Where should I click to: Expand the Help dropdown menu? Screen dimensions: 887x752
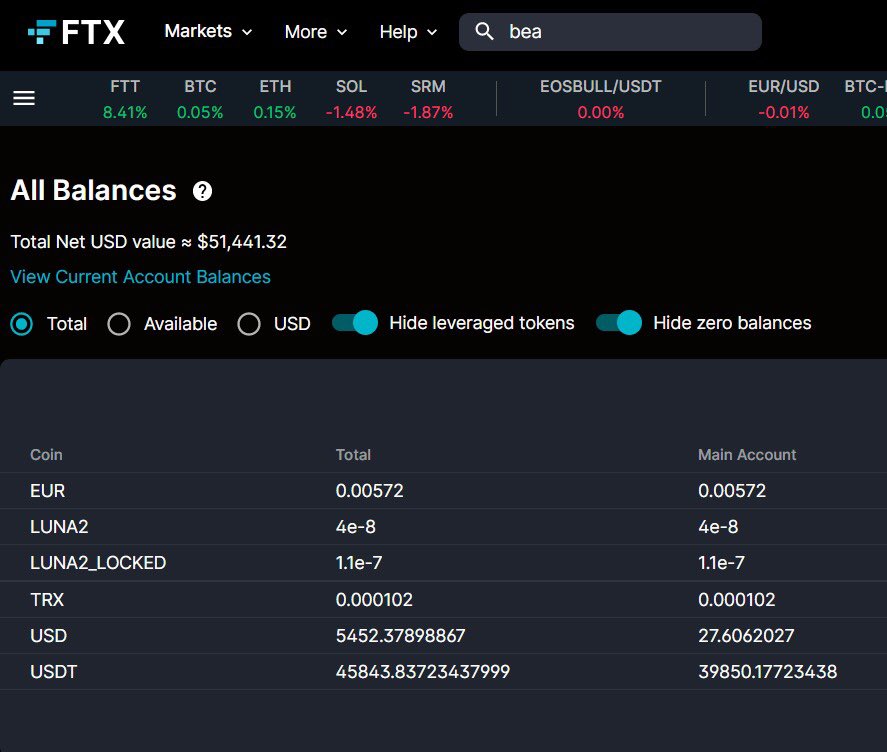click(x=408, y=32)
